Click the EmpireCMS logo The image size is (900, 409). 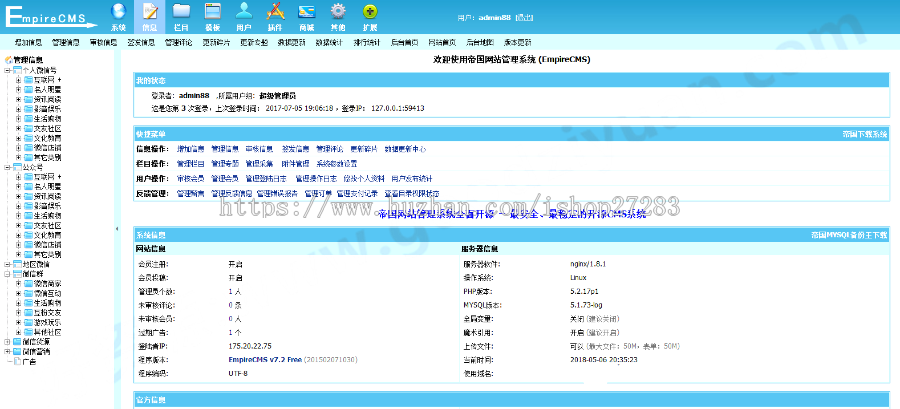click(x=51, y=17)
